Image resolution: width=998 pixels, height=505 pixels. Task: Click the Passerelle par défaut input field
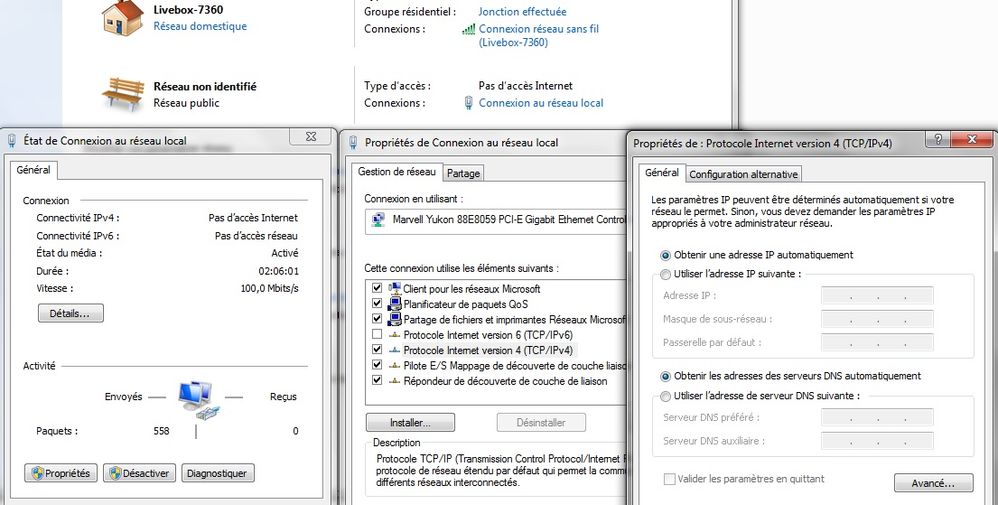(x=877, y=343)
